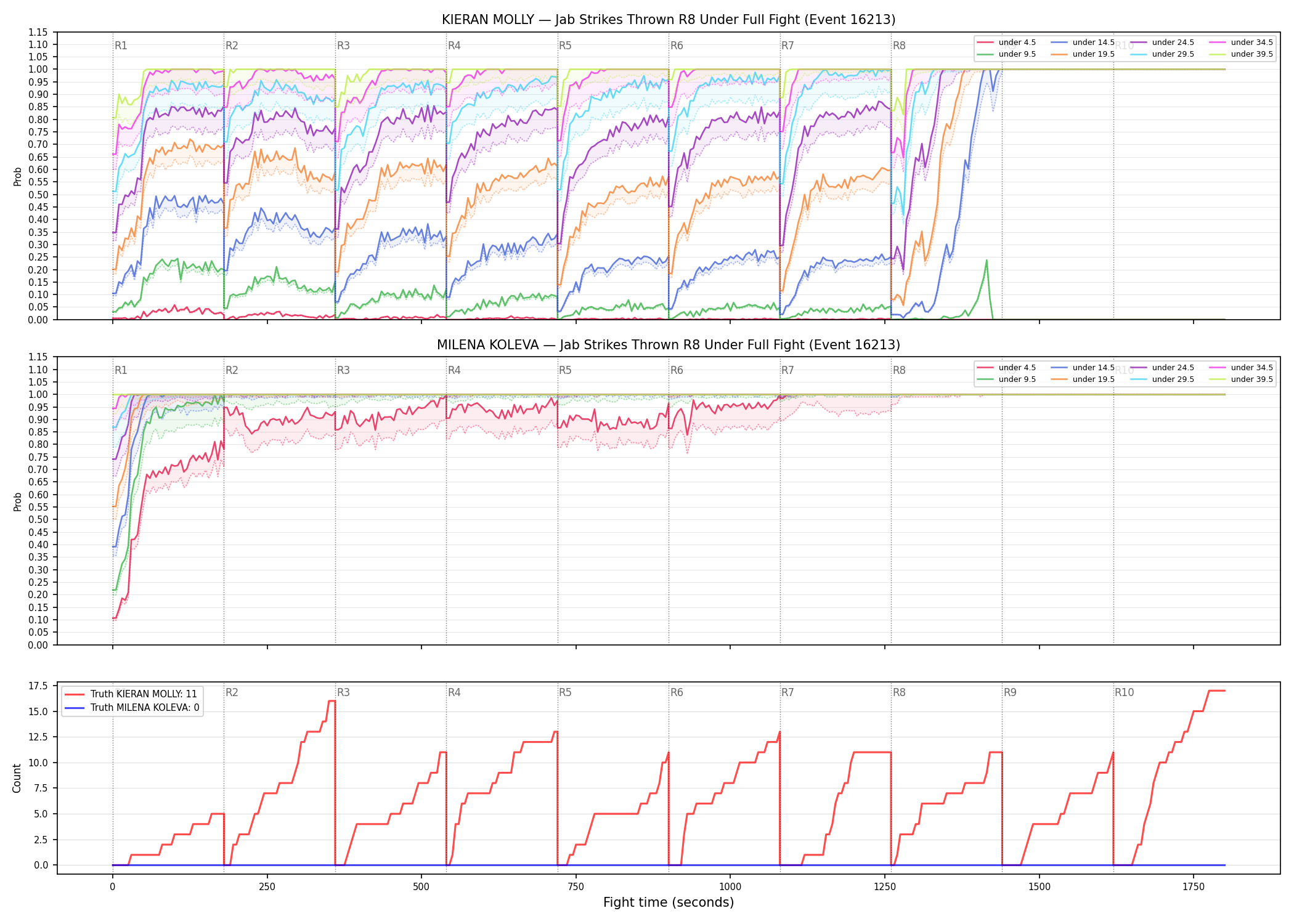Click the 'Fight time (seconds)' axis label
The width and height of the screenshot is (1294, 924).
(669, 902)
